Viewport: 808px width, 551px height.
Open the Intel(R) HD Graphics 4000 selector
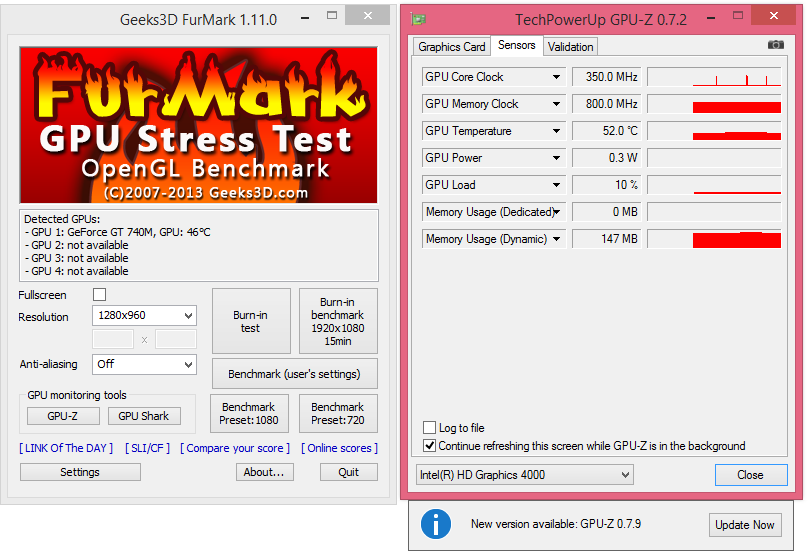point(525,475)
